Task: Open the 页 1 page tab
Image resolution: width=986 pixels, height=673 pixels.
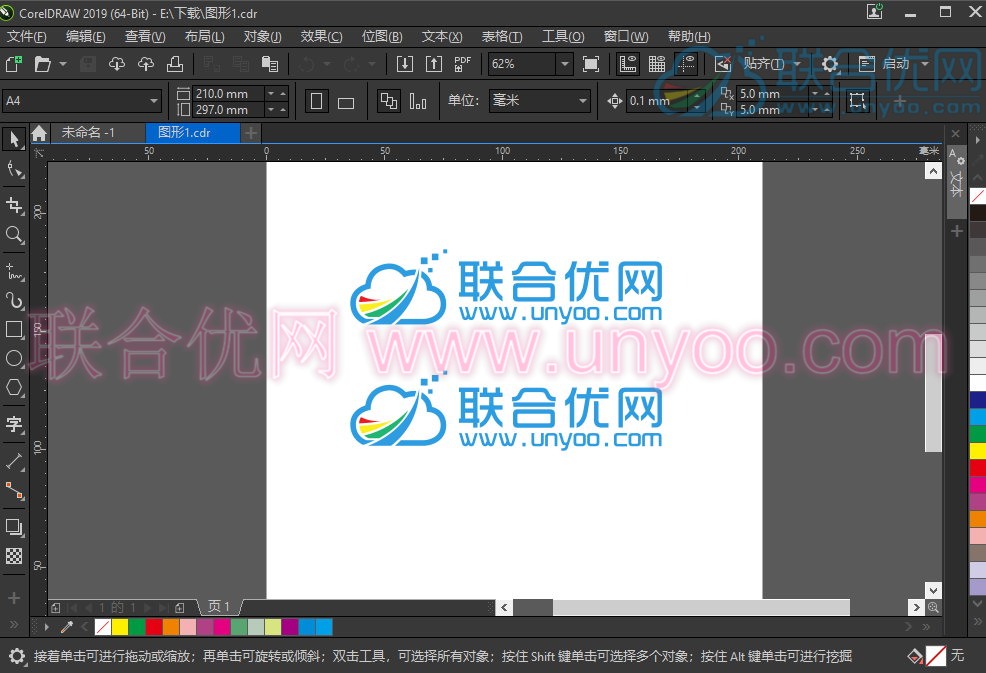Action: [x=219, y=606]
